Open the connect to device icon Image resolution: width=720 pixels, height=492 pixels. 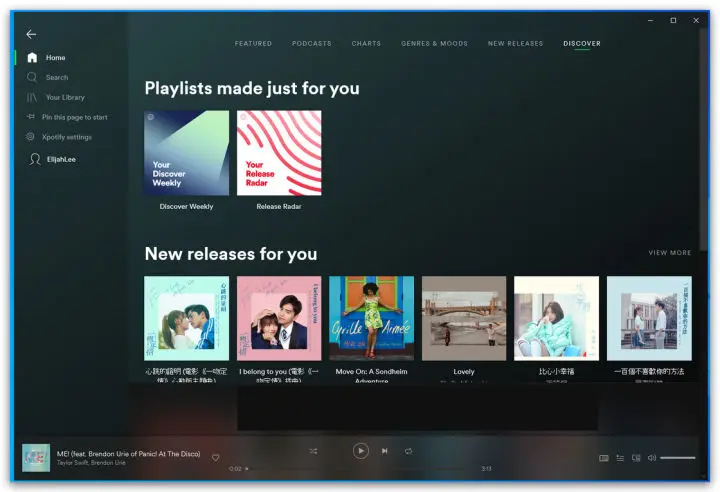coord(636,458)
